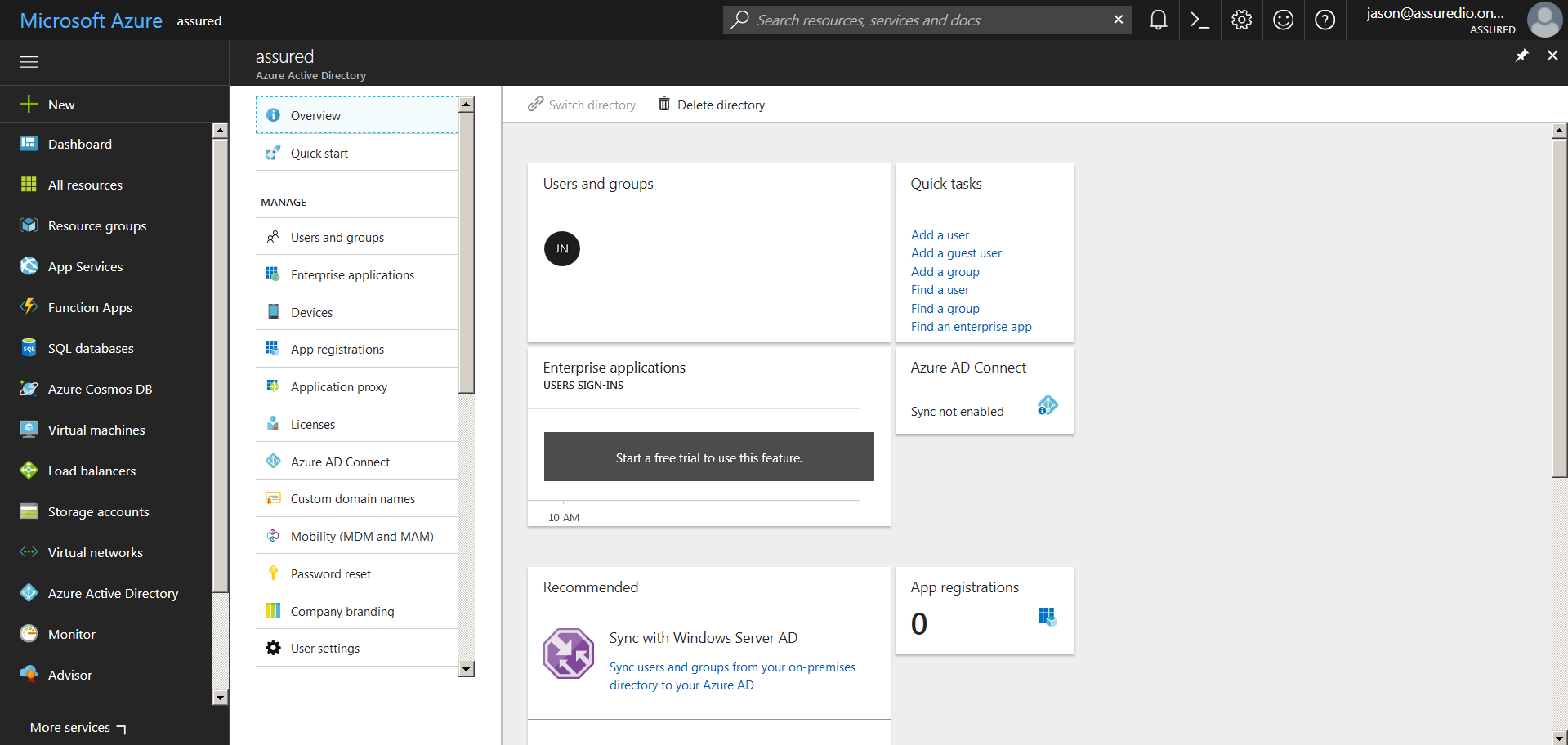1568x745 pixels.
Task: Click Delete directory button
Action: coord(712,105)
